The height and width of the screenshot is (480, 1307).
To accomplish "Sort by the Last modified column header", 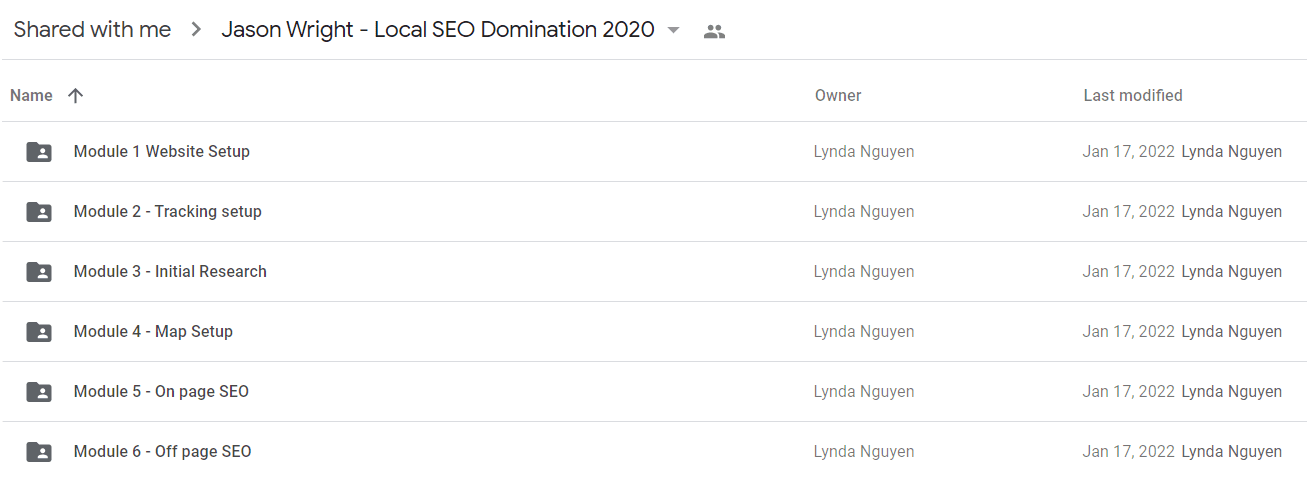I will coord(1133,96).
